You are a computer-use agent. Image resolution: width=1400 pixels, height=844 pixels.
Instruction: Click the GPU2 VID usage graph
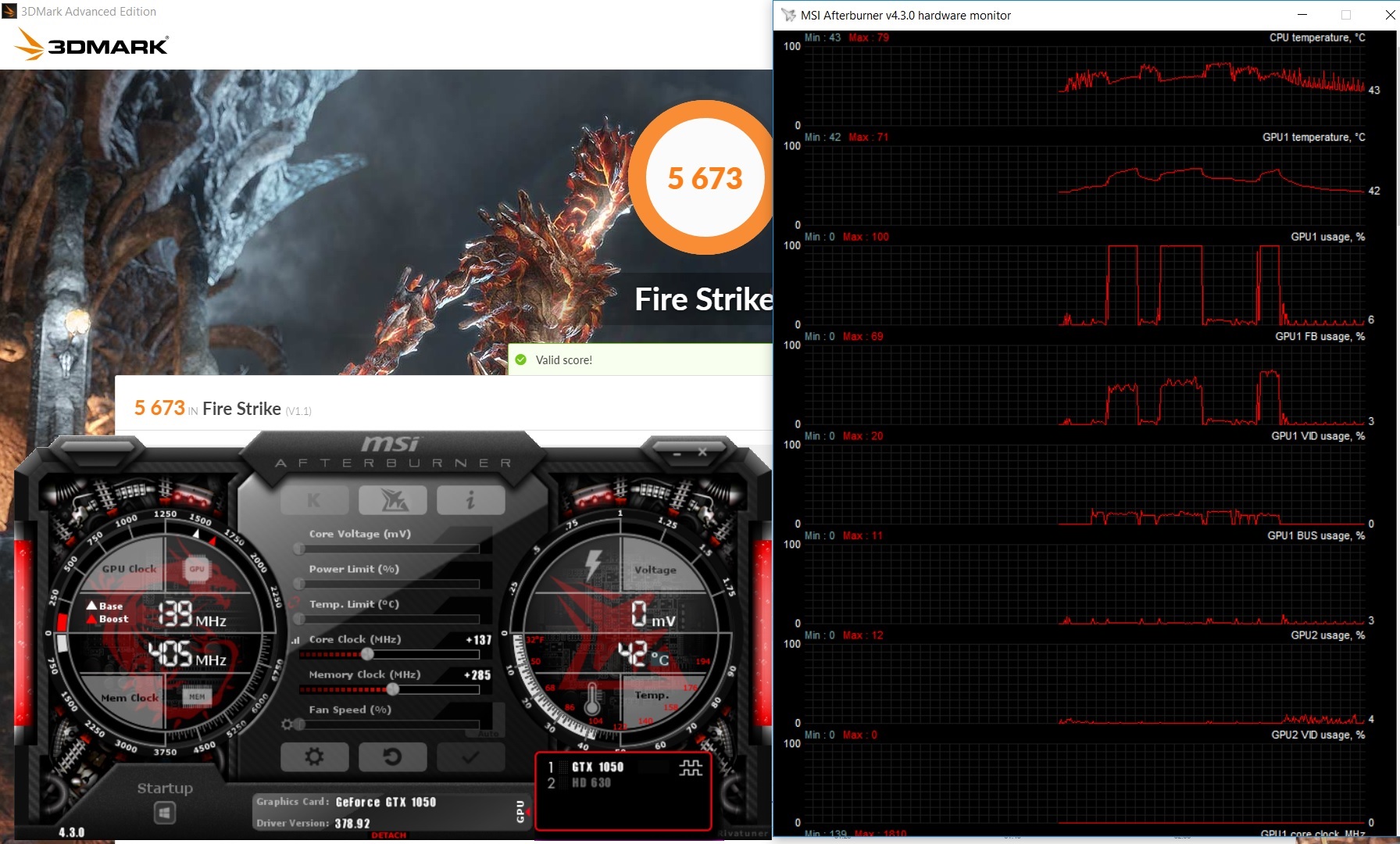(1085, 782)
